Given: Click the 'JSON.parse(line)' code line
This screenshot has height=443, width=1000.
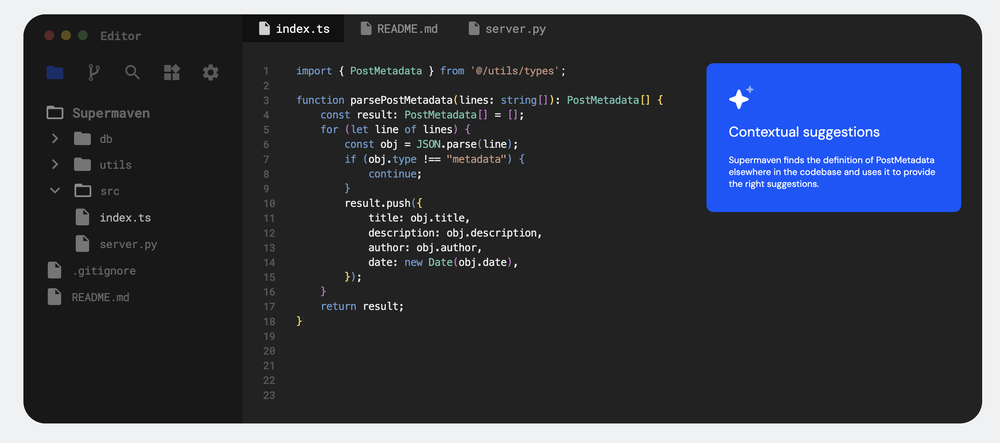Looking at the screenshot, I should click(431, 144).
